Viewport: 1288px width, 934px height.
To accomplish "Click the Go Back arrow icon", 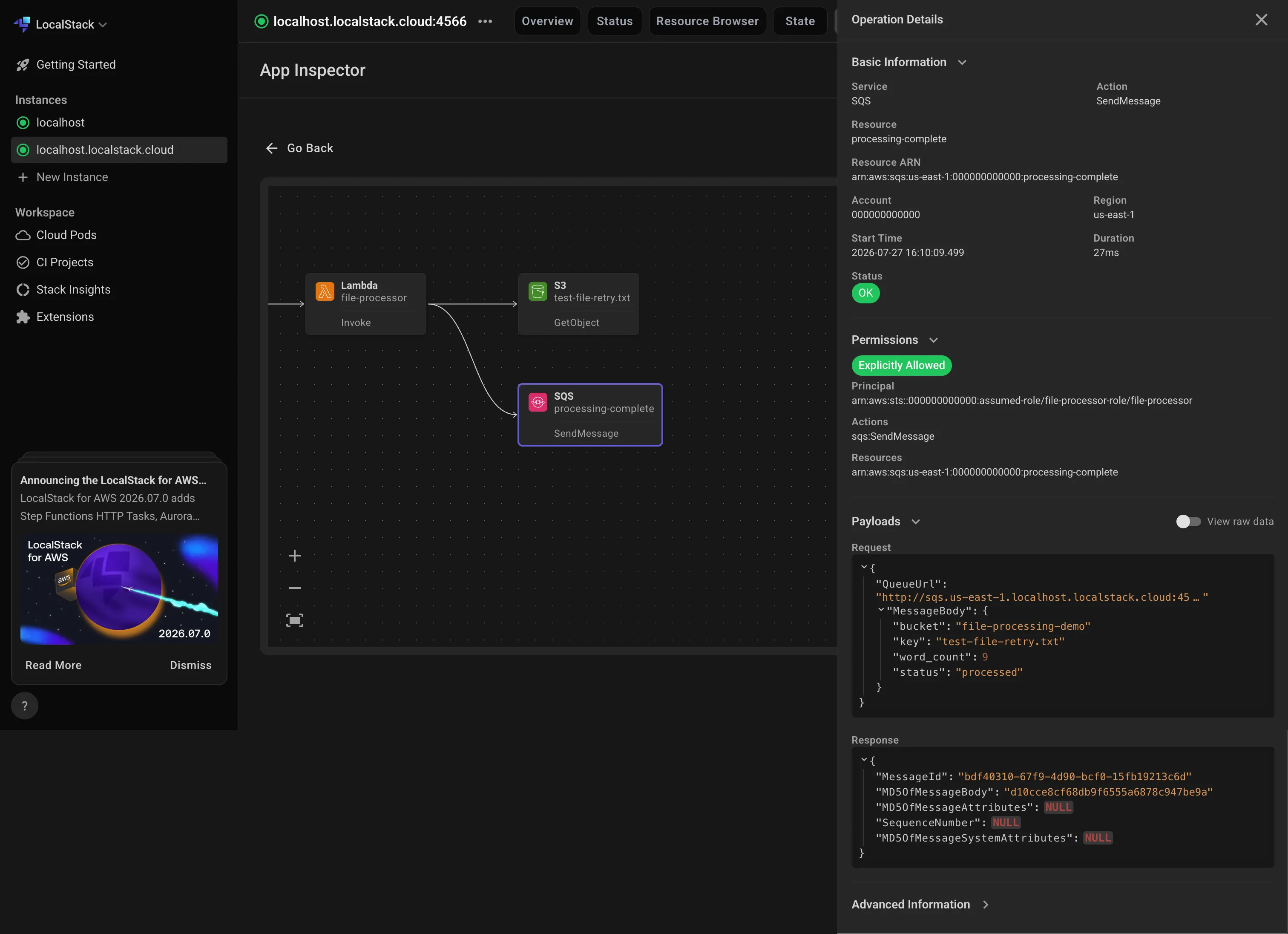I will 272,148.
